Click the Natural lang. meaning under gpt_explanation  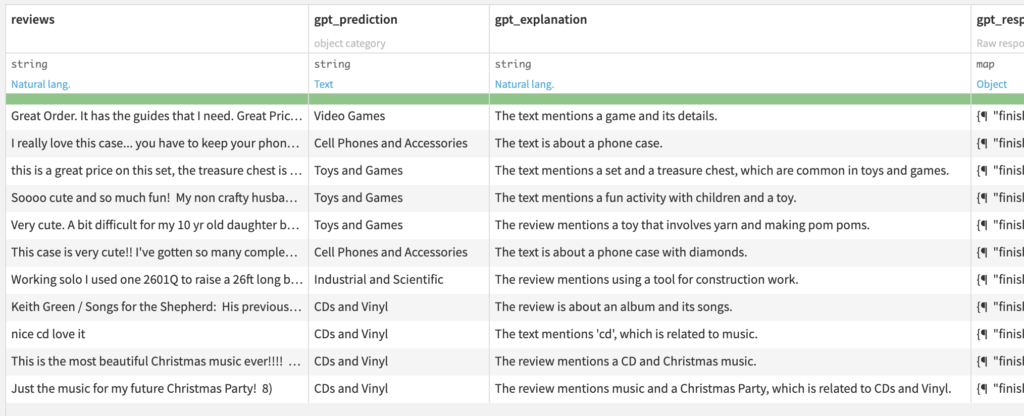[524, 84]
